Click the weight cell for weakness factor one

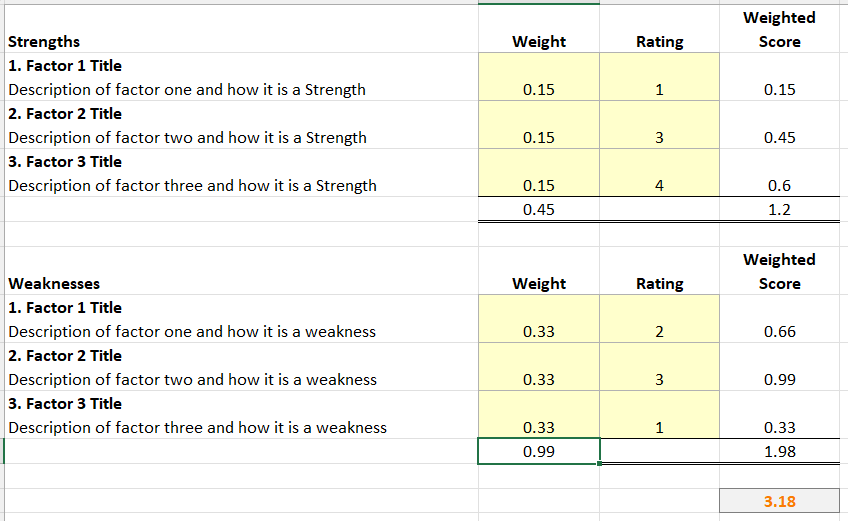pos(539,332)
